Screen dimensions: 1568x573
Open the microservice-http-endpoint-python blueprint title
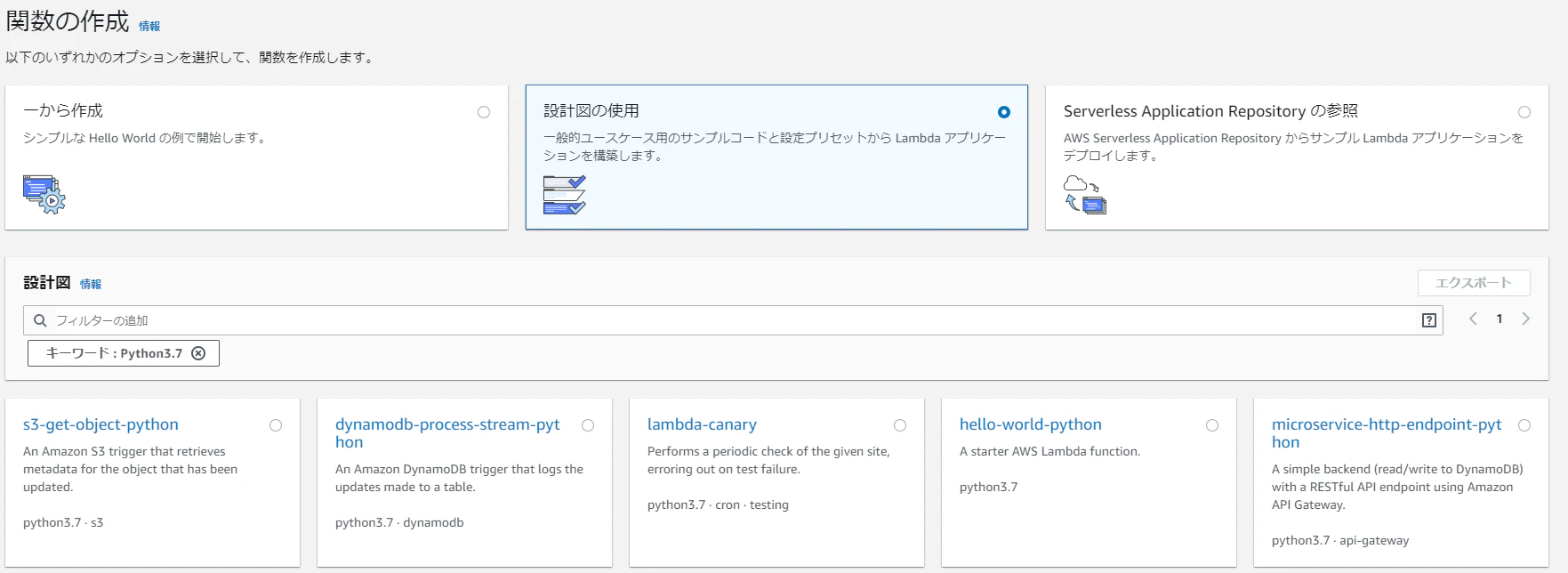click(x=1387, y=433)
